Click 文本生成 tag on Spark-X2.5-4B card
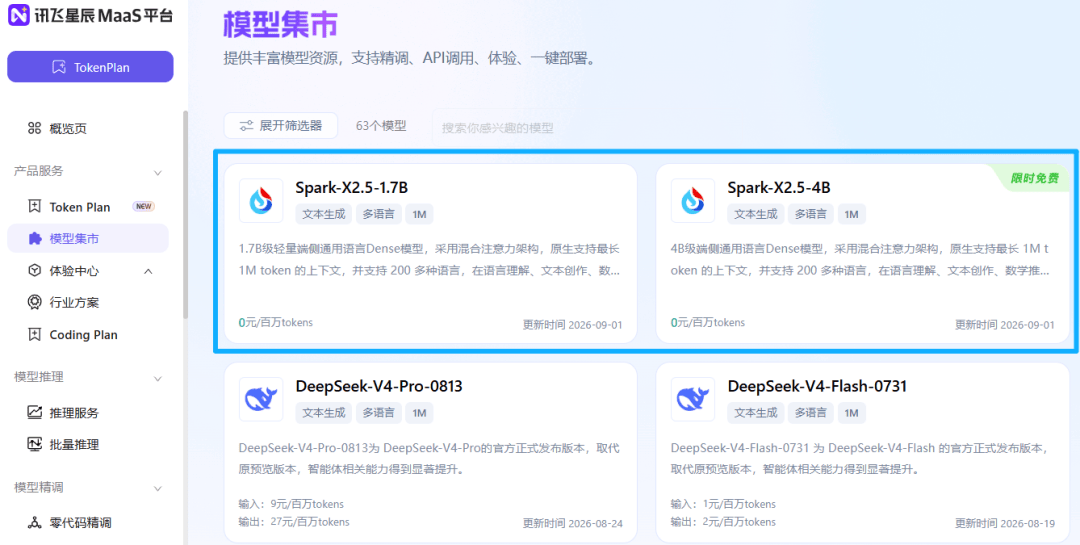 [x=755, y=214]
